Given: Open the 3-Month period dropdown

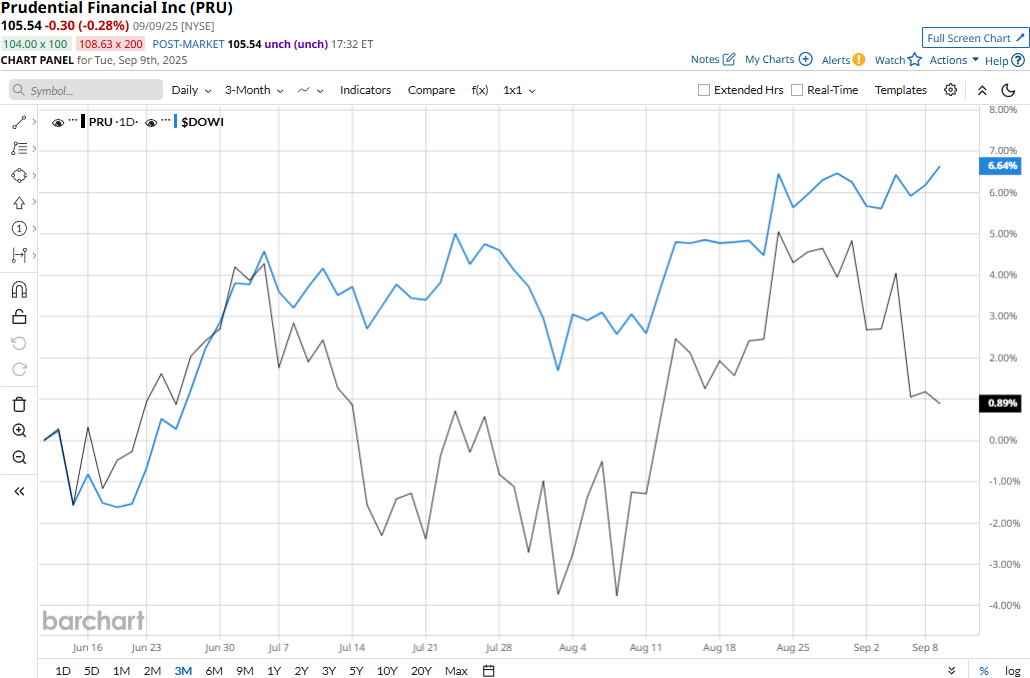Looking at the screenshot, I should [254, 90].
